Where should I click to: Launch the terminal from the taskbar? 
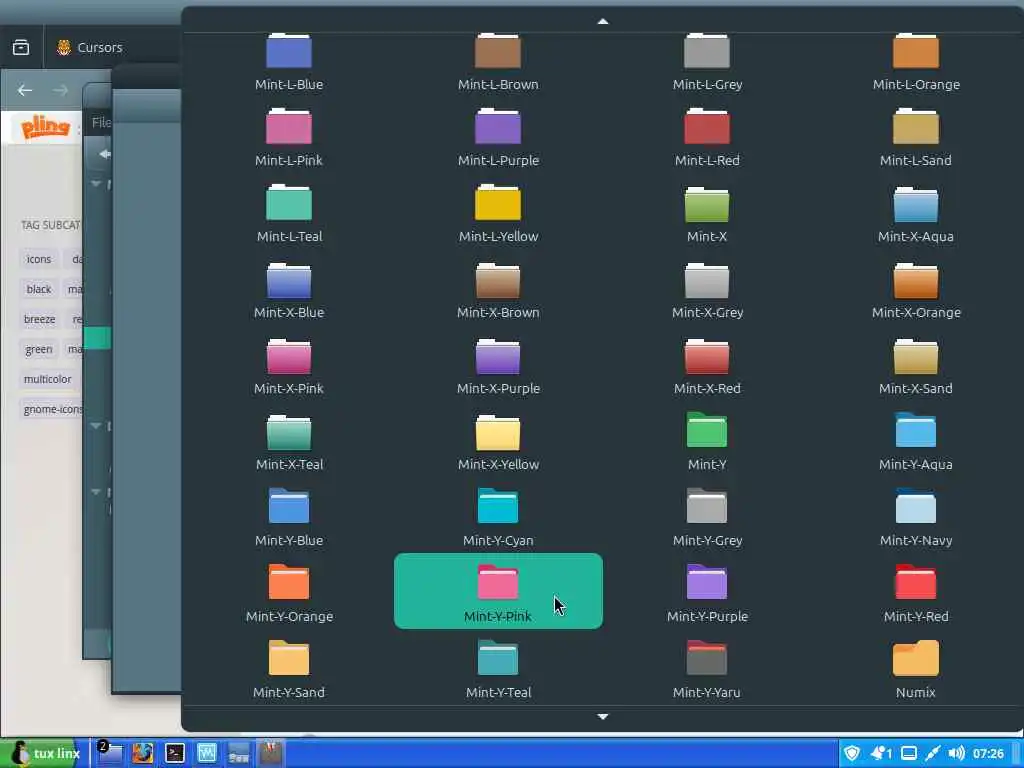175,754
